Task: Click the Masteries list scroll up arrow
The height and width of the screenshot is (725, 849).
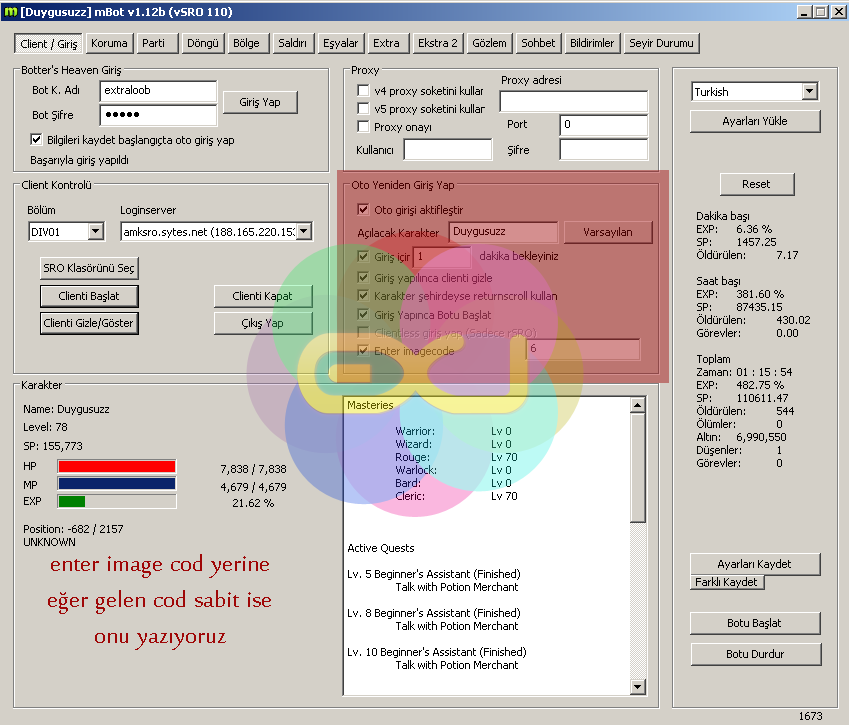Action: tap(638, 405)
